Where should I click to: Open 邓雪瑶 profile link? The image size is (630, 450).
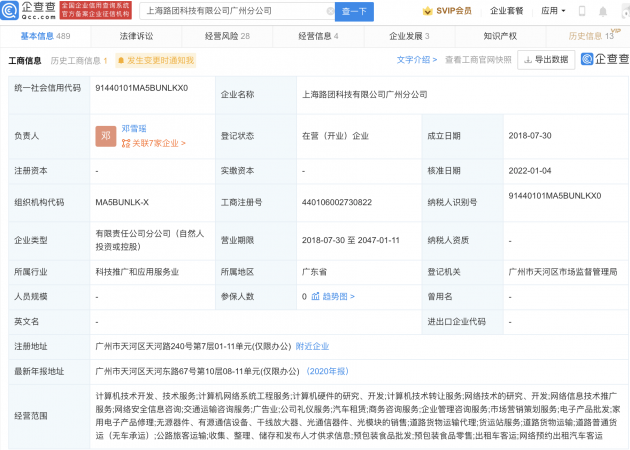(134, 129)
